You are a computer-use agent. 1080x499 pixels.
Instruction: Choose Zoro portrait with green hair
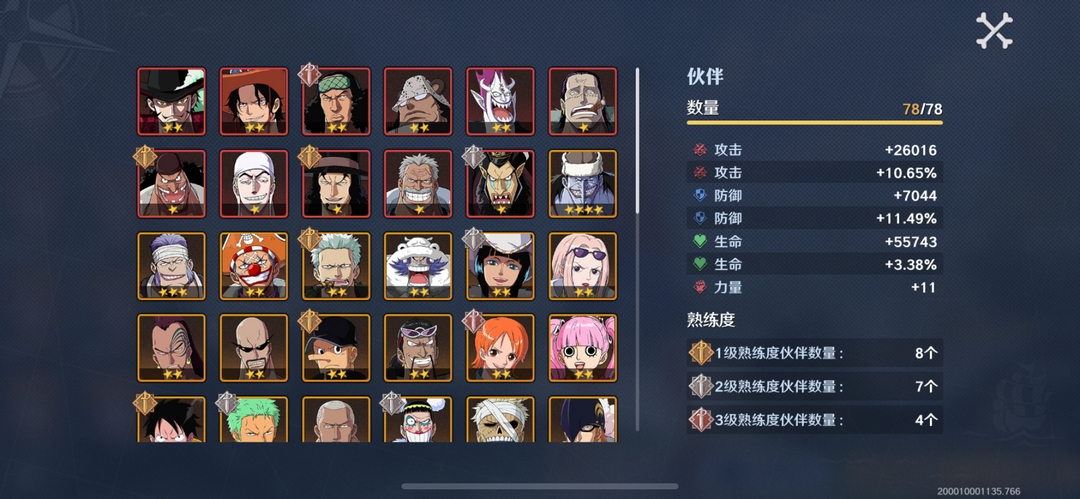click(x=253, y=419)
